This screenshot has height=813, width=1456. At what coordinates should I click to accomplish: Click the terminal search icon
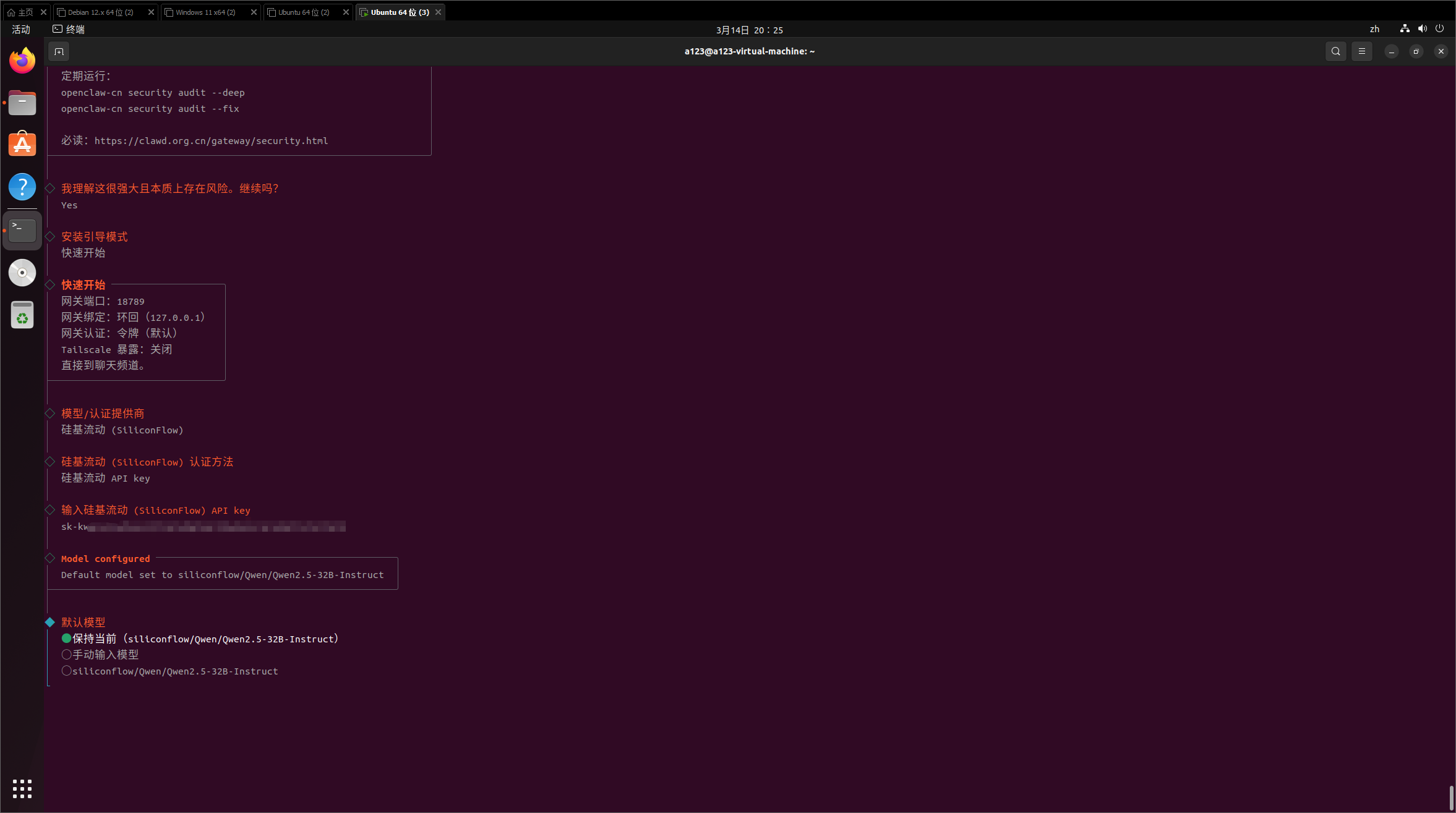pos(1335,51)
